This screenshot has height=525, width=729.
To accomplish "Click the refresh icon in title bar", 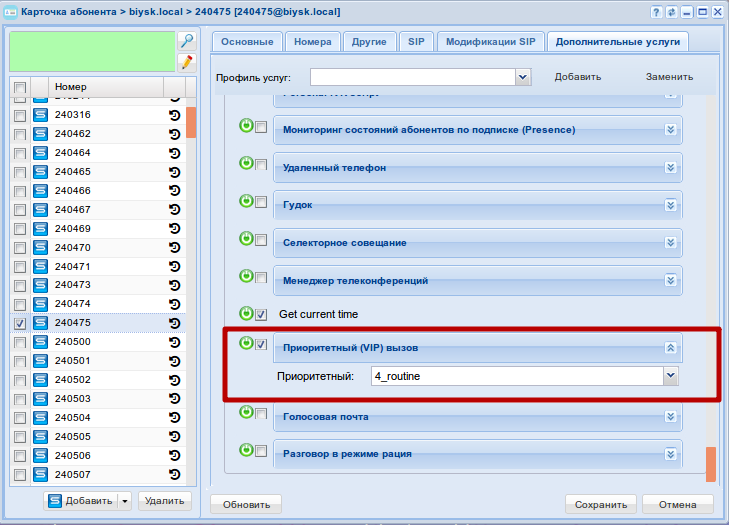I will pos(671,12).
